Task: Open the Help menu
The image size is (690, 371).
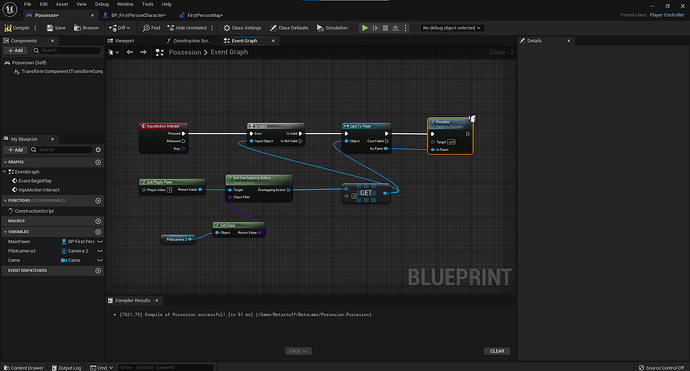Action: pyautogui.click(x=167, y=4)
